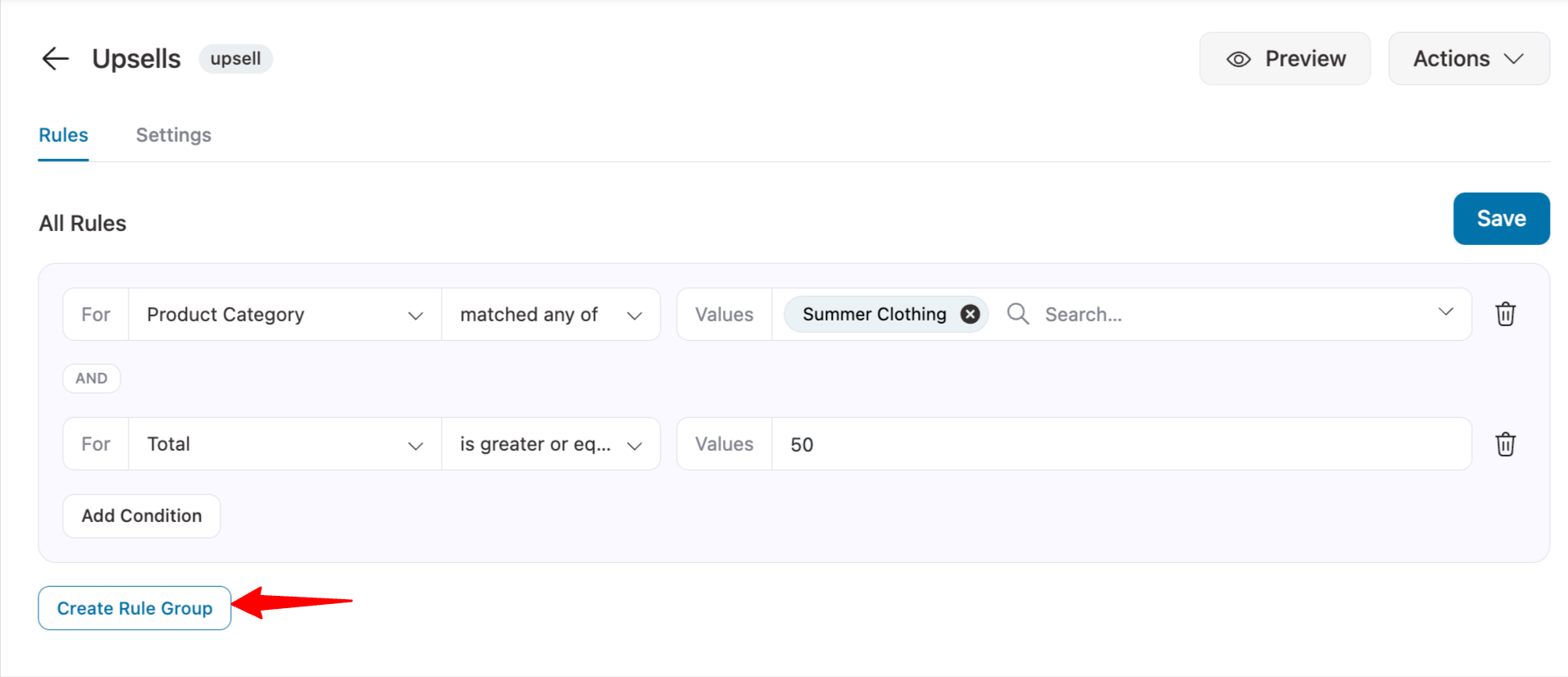Click Create Rule Group
1568x677 pixels.
(x=134, y=608)
